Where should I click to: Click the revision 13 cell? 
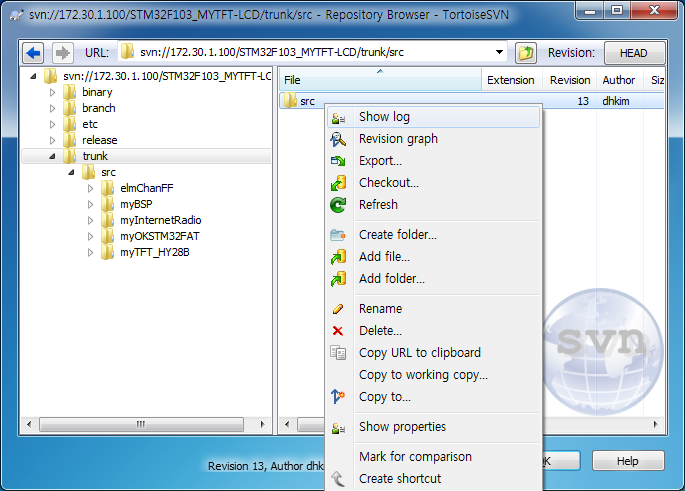[x=583, y=101]
